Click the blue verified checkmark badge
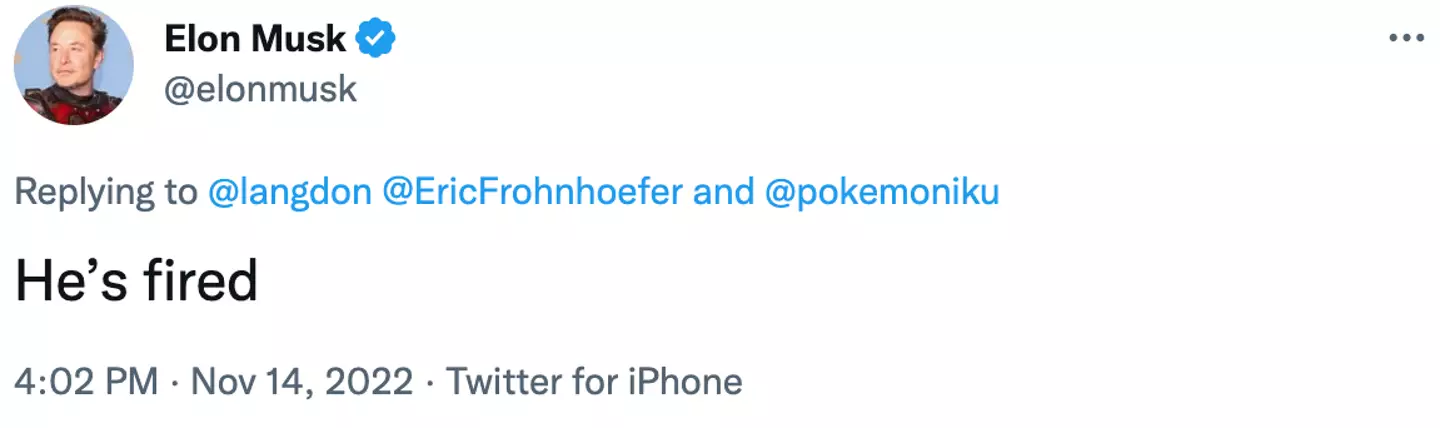The width and height of the screenshot is (1440, 428). click(377, 39)
